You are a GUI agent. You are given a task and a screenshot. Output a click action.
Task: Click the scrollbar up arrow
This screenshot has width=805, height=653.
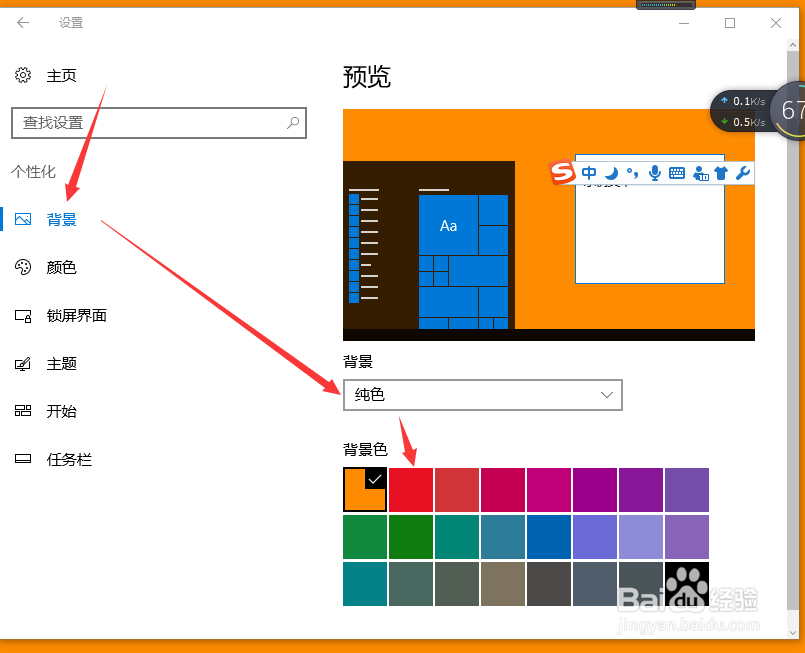[x=793, y=45]
